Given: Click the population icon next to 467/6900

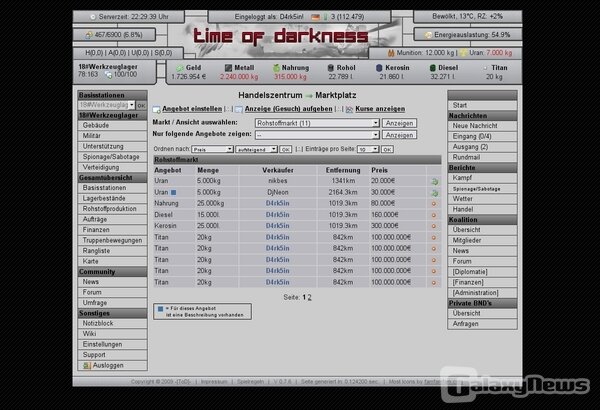Looking at the screenshot, I should tap(89, 35).
